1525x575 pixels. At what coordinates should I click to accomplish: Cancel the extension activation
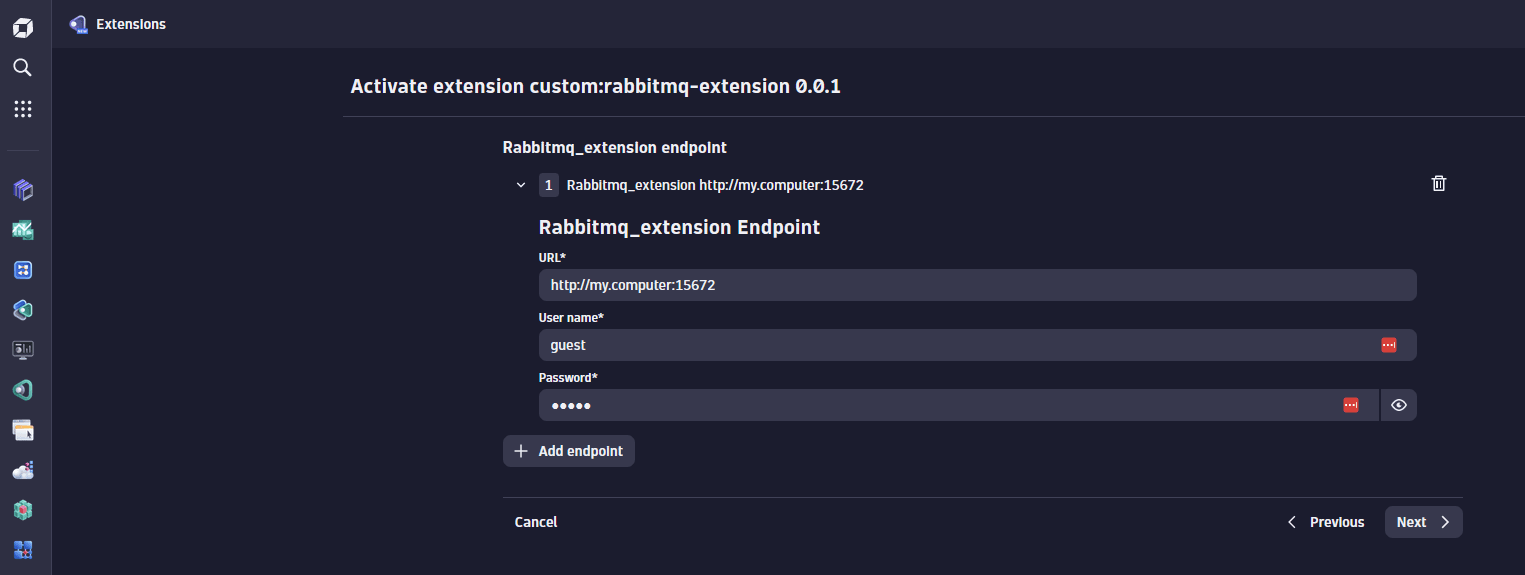(536, 522)
